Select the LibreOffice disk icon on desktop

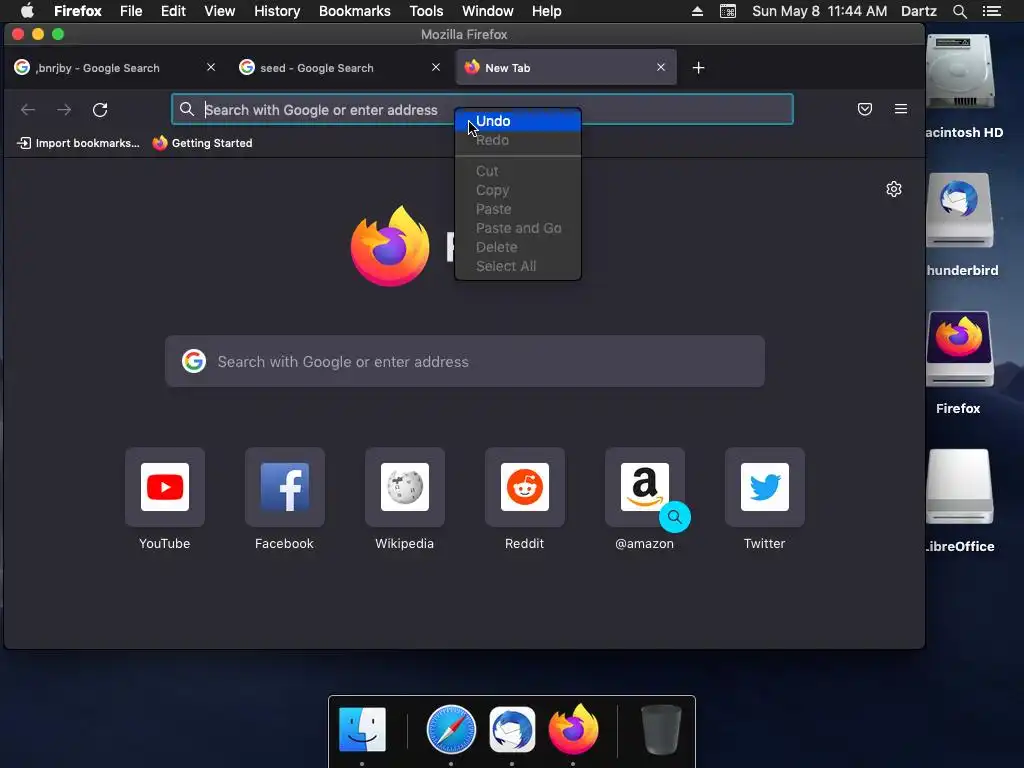[959, 487]
